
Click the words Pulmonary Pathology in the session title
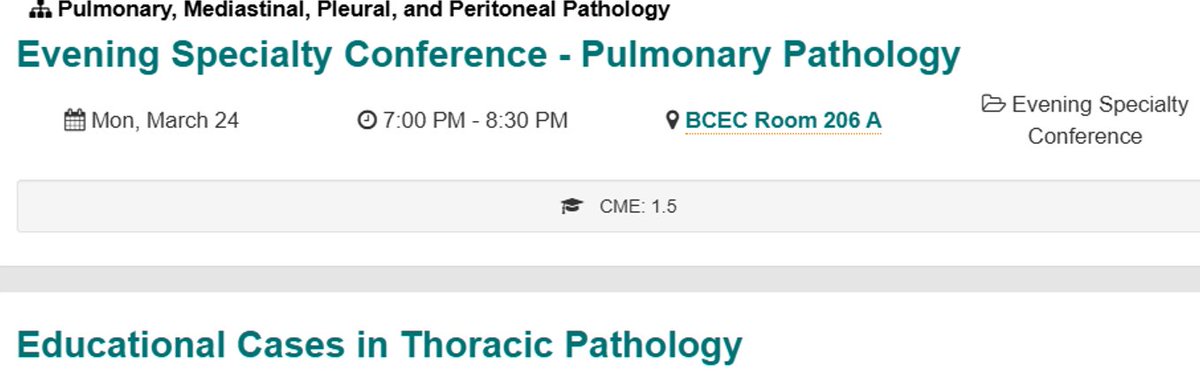[x=771, y=54]
